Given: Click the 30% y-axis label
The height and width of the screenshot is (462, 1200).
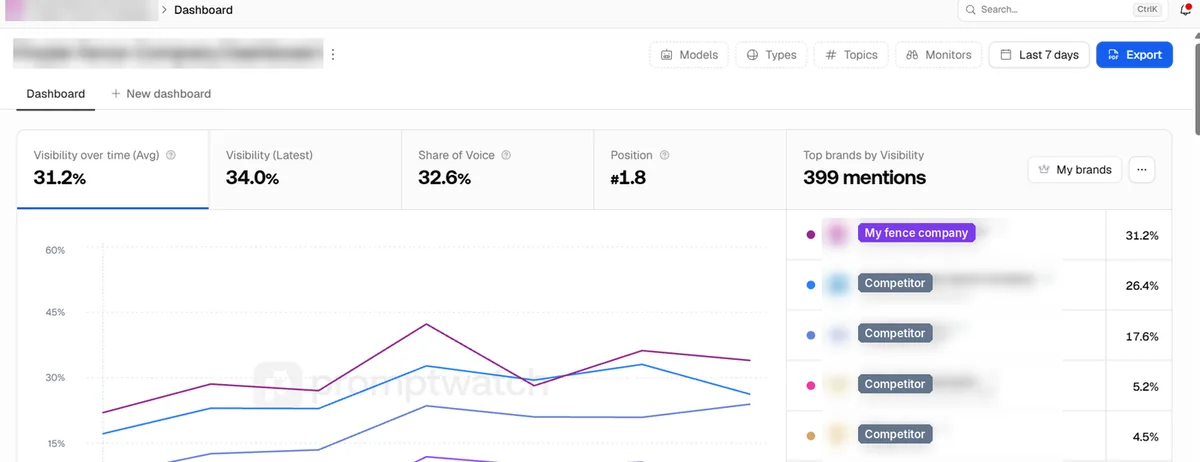Looking at the screenshot, I should 55,378.
